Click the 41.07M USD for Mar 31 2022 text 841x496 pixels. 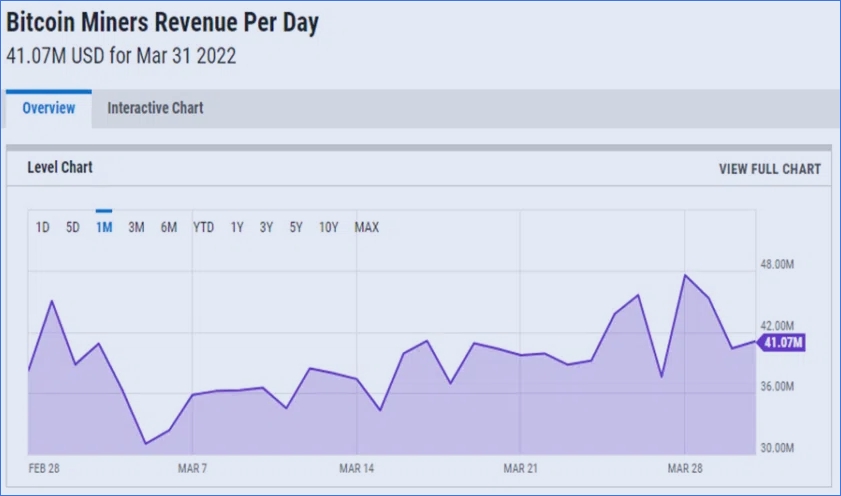click(x=121, y=56)
